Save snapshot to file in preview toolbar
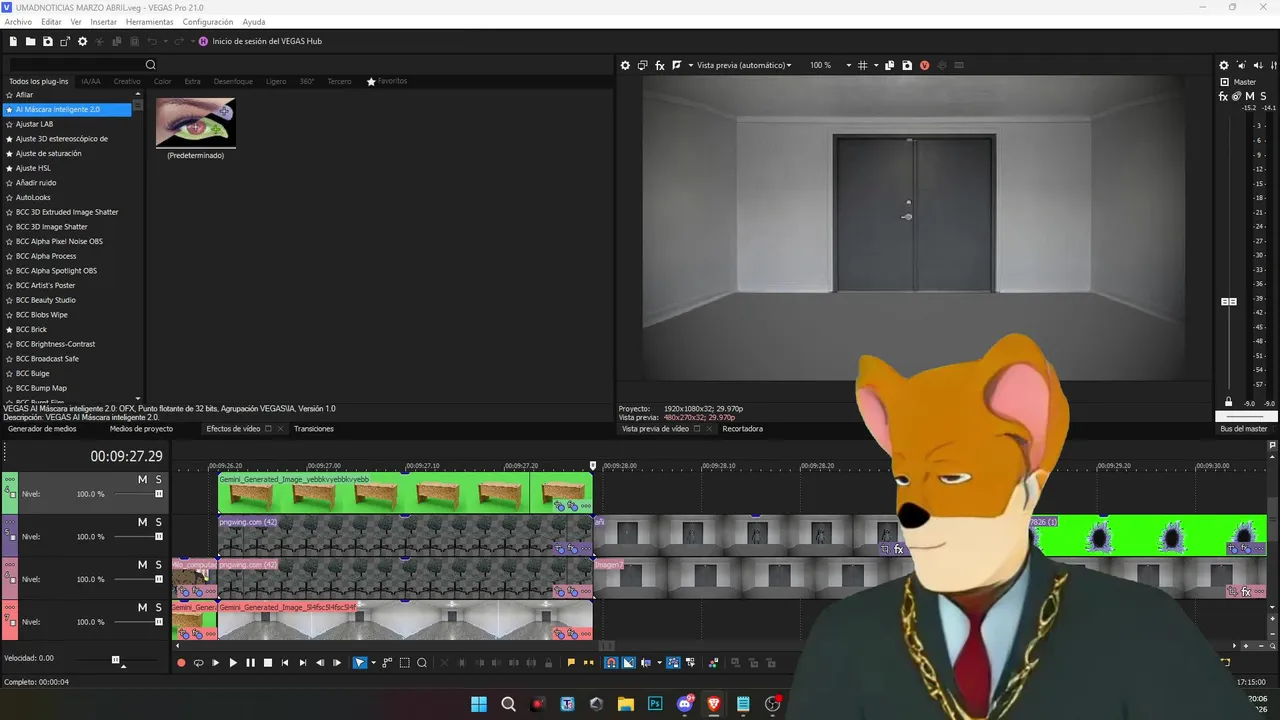The height and width of the screenshot is (720, 1280). pyautogui.click(x=907, y=65)
